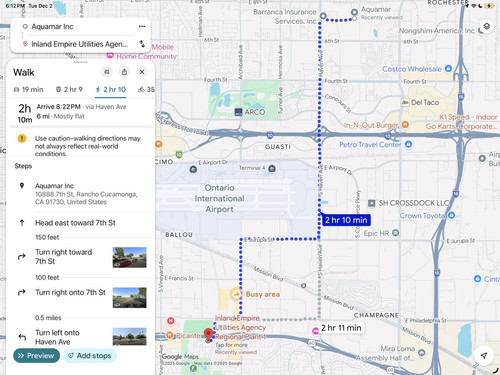Tap the caution warning icon
This screenshot has height=375, width=500.
click(x=22, y=138)
